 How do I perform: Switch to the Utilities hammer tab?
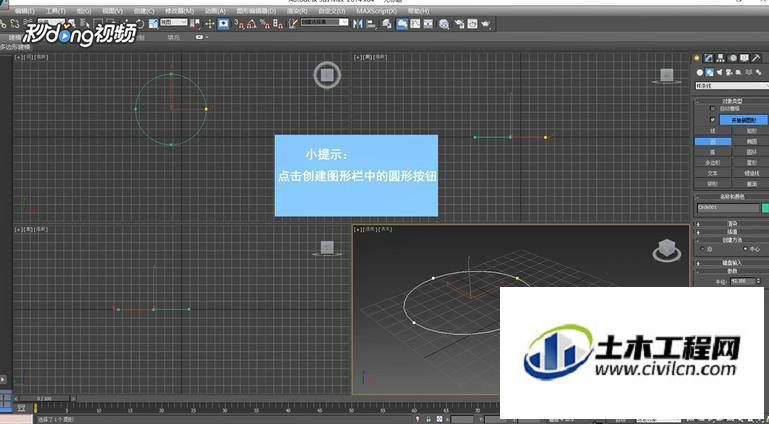point(756,58)
